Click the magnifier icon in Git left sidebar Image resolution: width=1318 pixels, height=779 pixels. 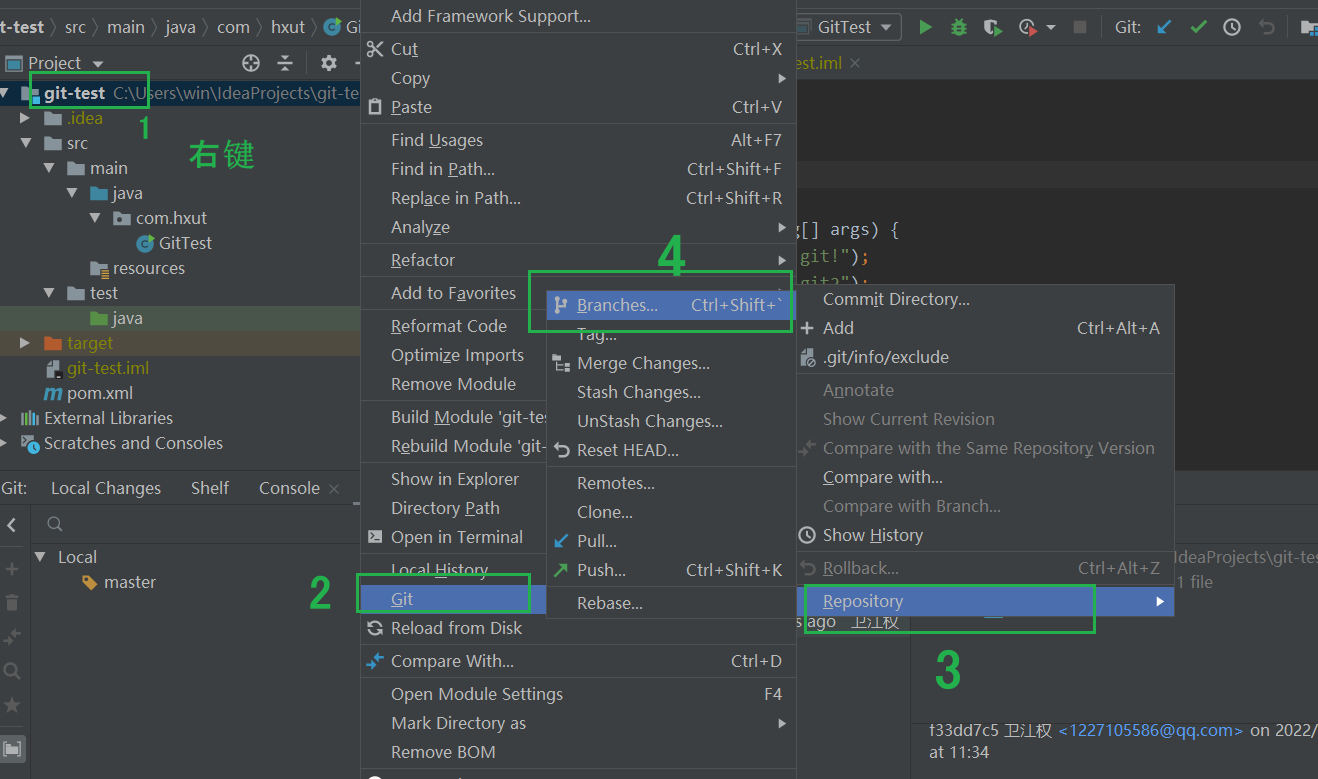coord(12,671)
